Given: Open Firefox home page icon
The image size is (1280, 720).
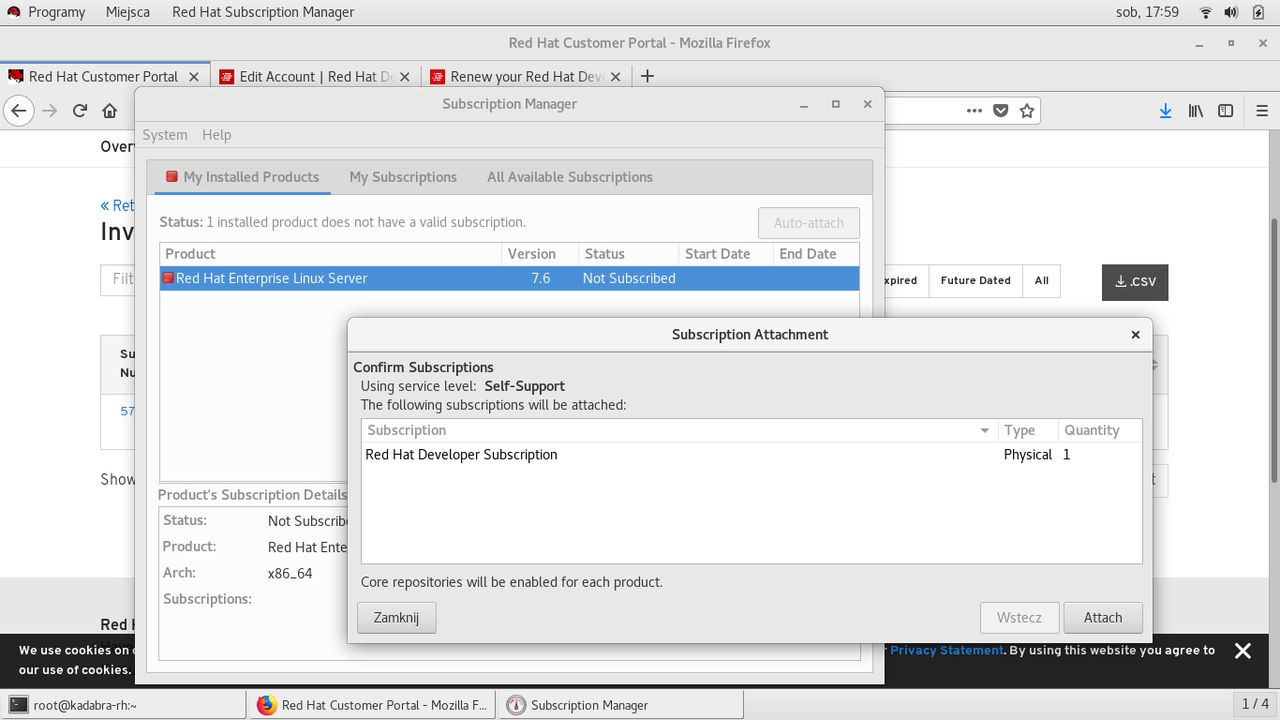Looking at the screenshot, I should pos(110,111).
